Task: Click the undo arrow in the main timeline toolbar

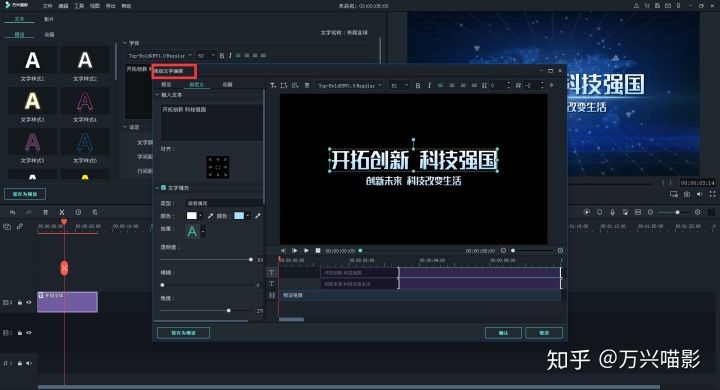Action: click(12, 212)
